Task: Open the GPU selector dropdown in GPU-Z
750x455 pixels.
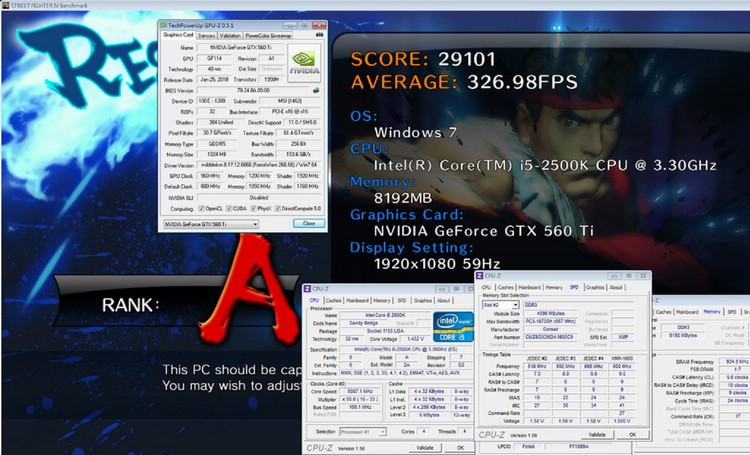Action: pyautogui.click(x=211, y=224)
